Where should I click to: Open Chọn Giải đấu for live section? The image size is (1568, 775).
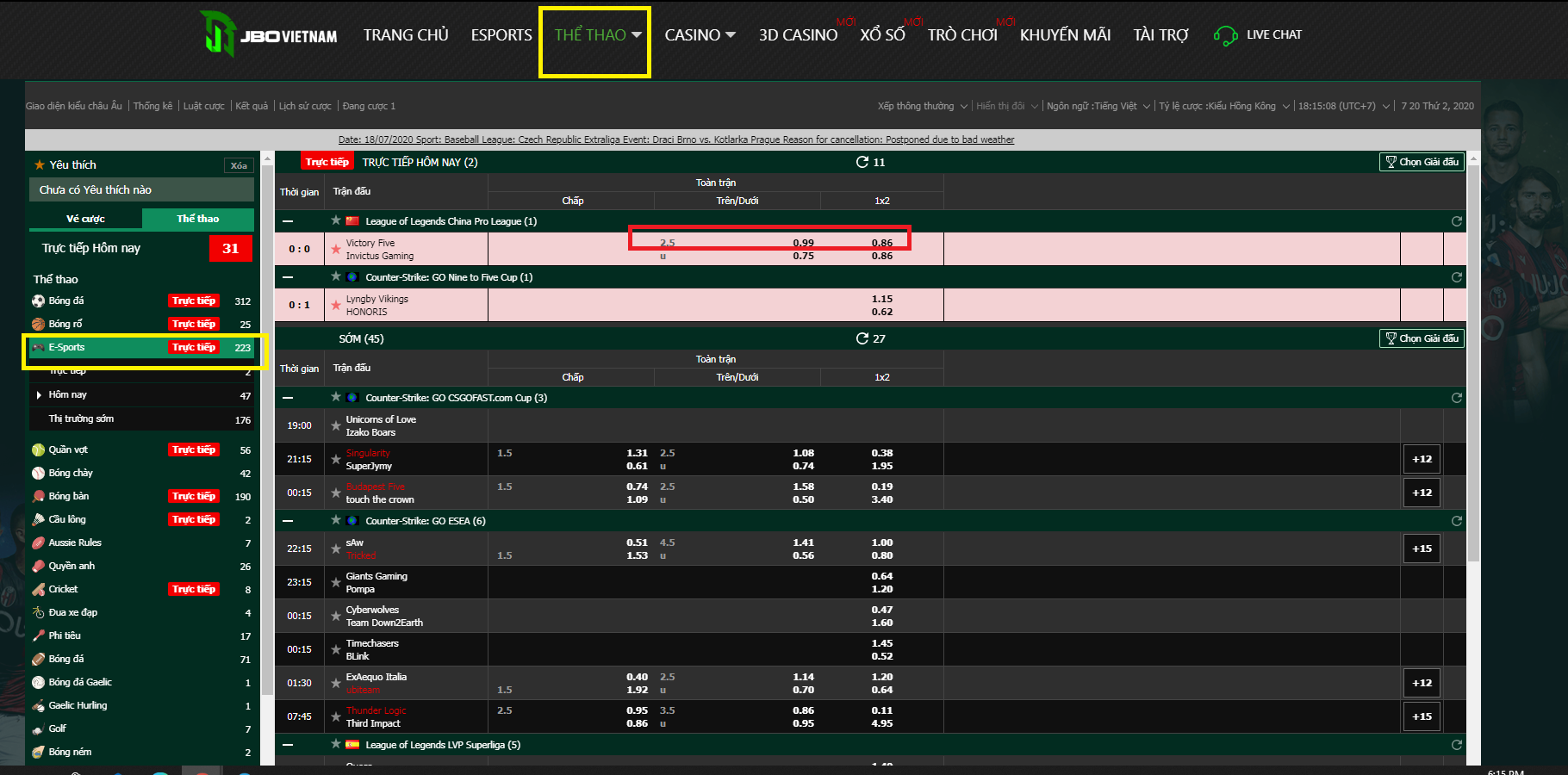(1422, 162)
